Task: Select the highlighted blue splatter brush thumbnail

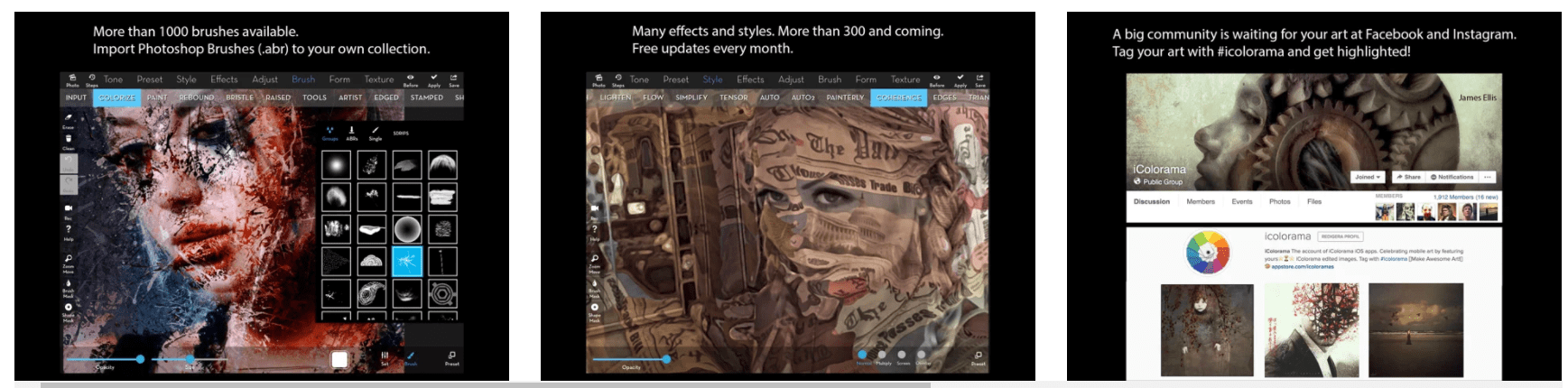Action: [x=407, y=262]
